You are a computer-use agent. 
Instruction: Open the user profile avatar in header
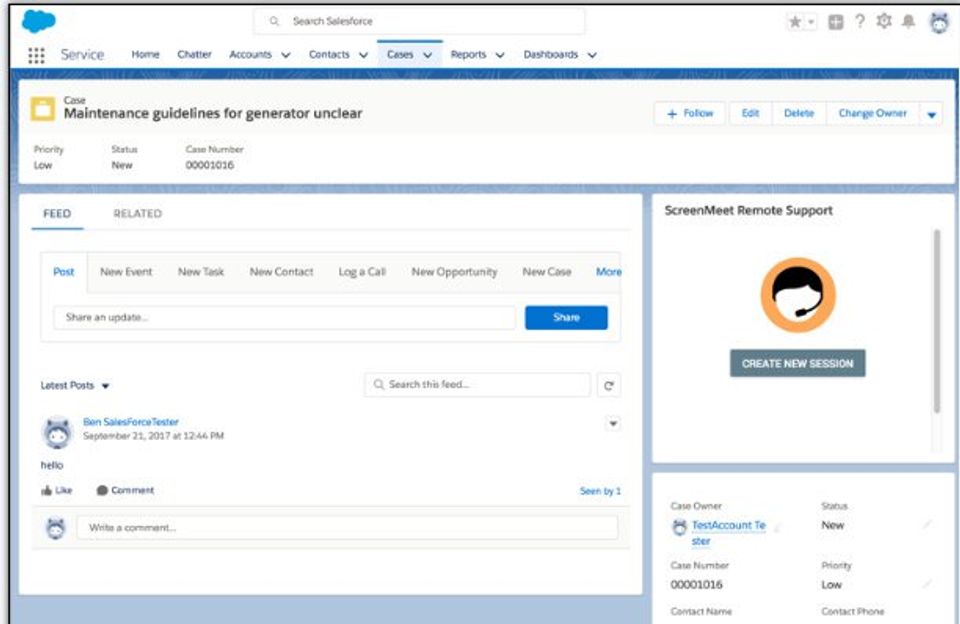[x=939, y=23]
